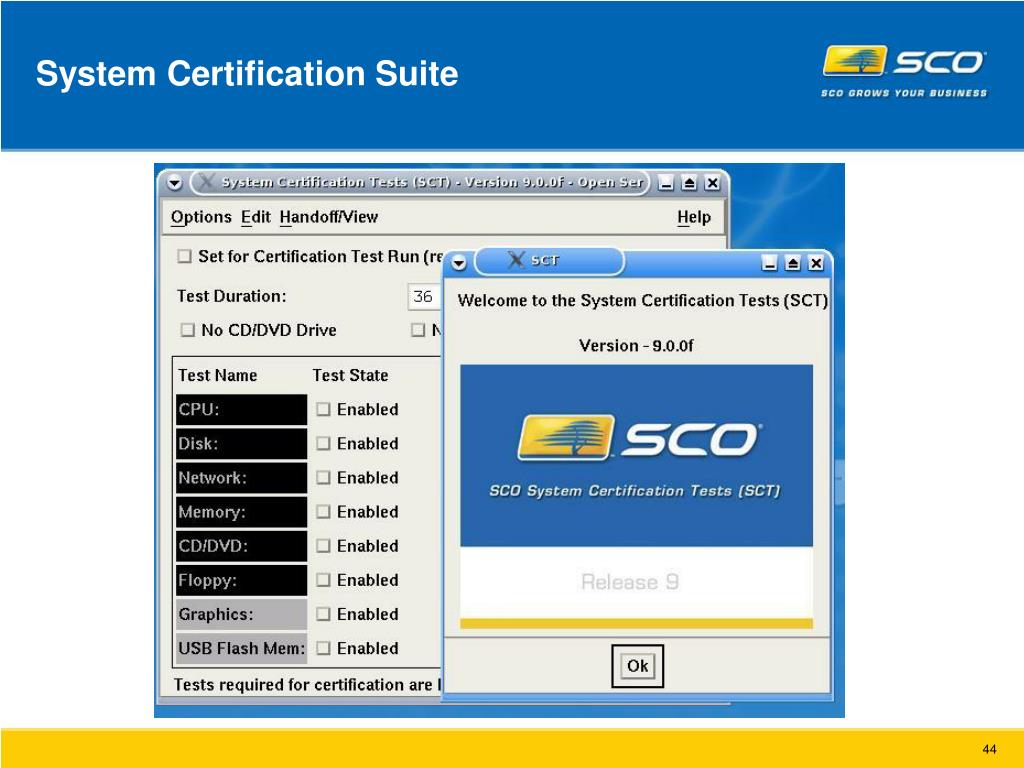This screenshot has height=768, width=1024.
Task: Select the USB Flash Mem: test name label
Action: 241,648
